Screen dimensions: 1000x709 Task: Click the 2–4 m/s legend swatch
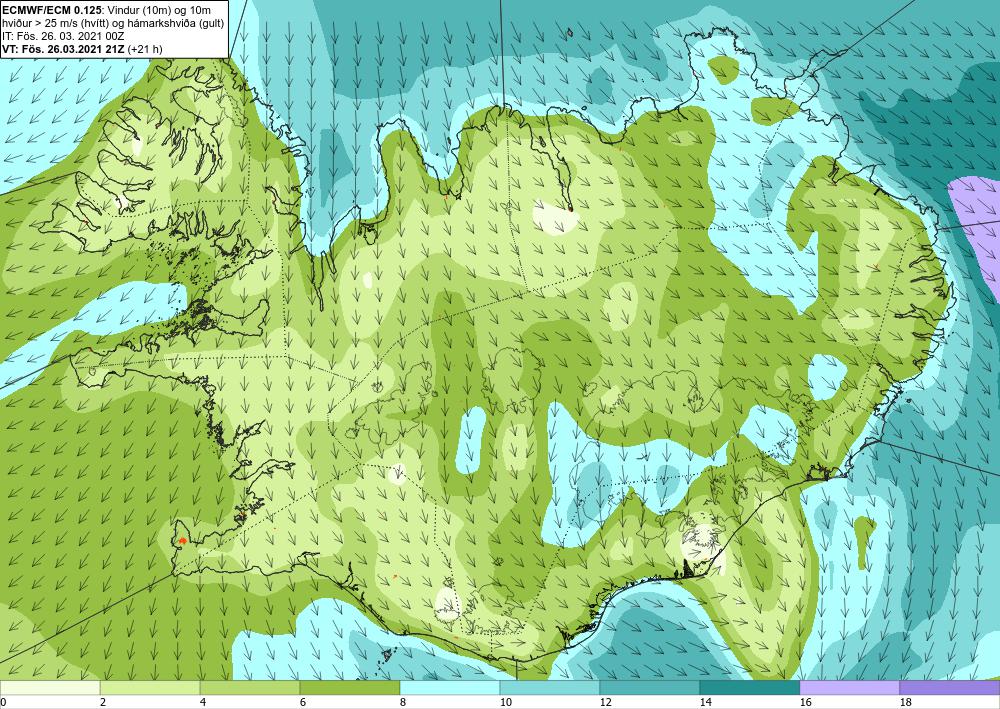150,687
